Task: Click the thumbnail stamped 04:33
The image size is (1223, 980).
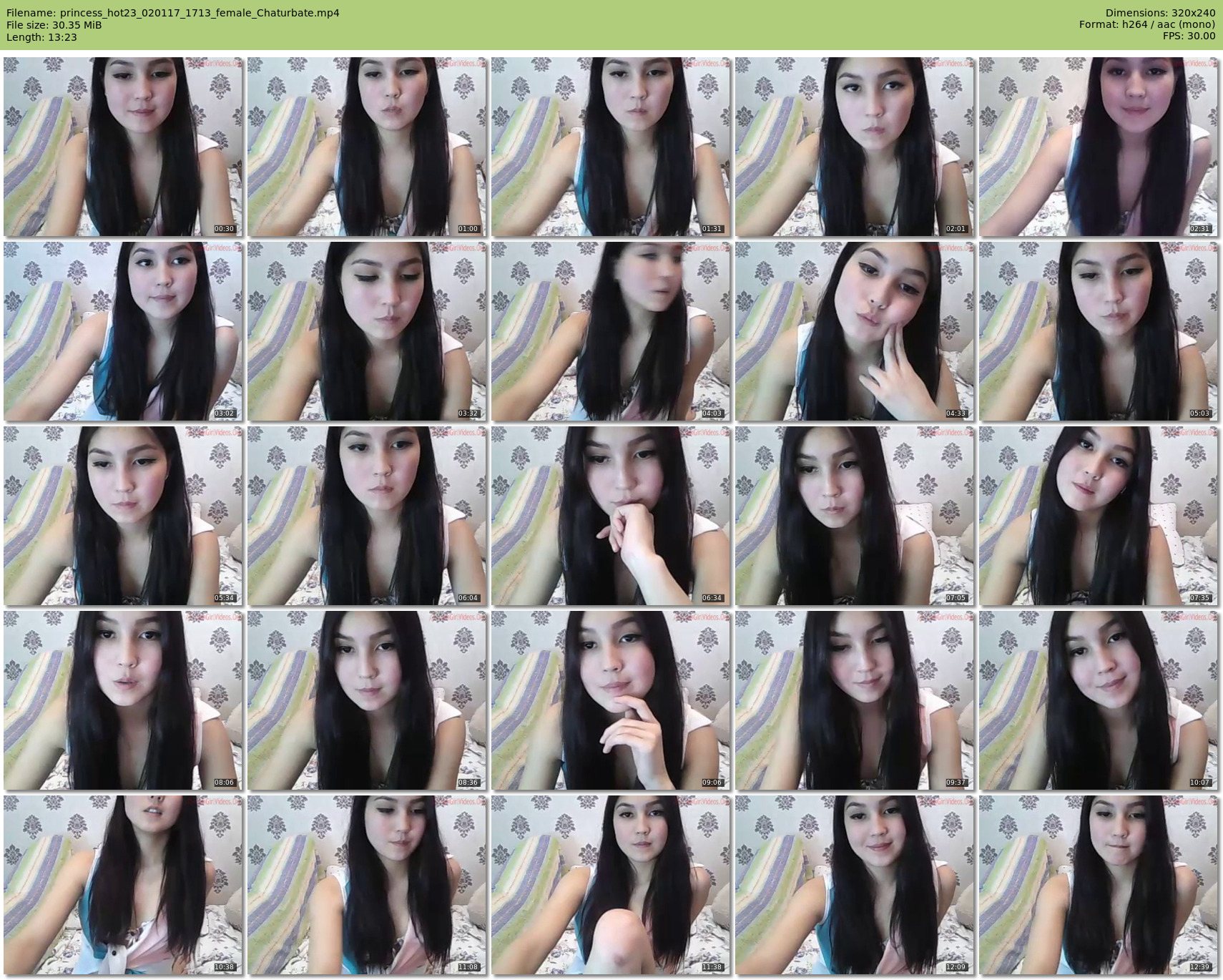Action: (x=855, y=331)
